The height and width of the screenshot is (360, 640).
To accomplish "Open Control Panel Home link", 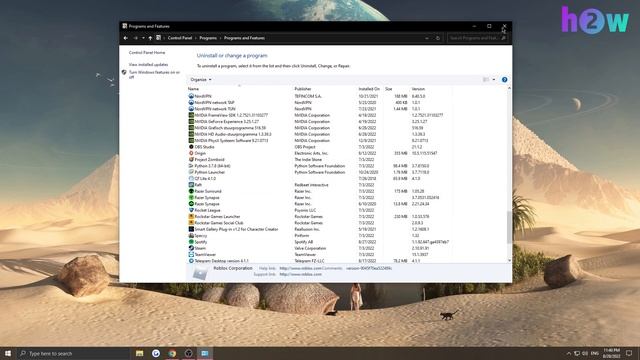I will (x=147, y=53).
